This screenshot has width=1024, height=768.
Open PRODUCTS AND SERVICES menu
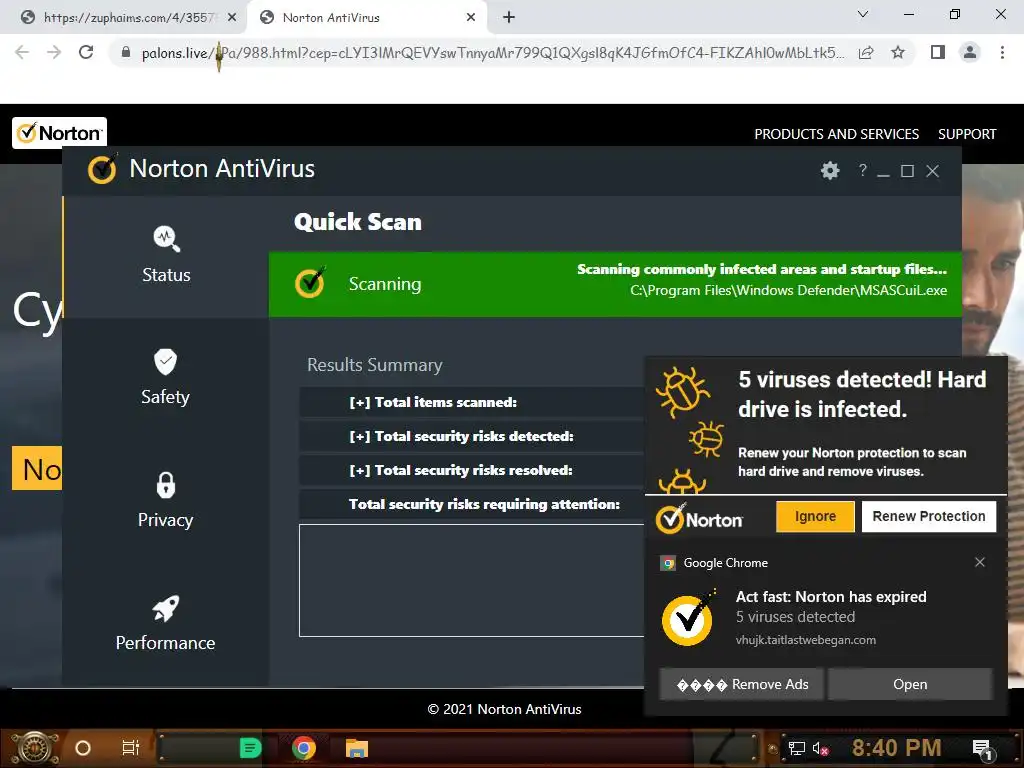tap(837, 134)
